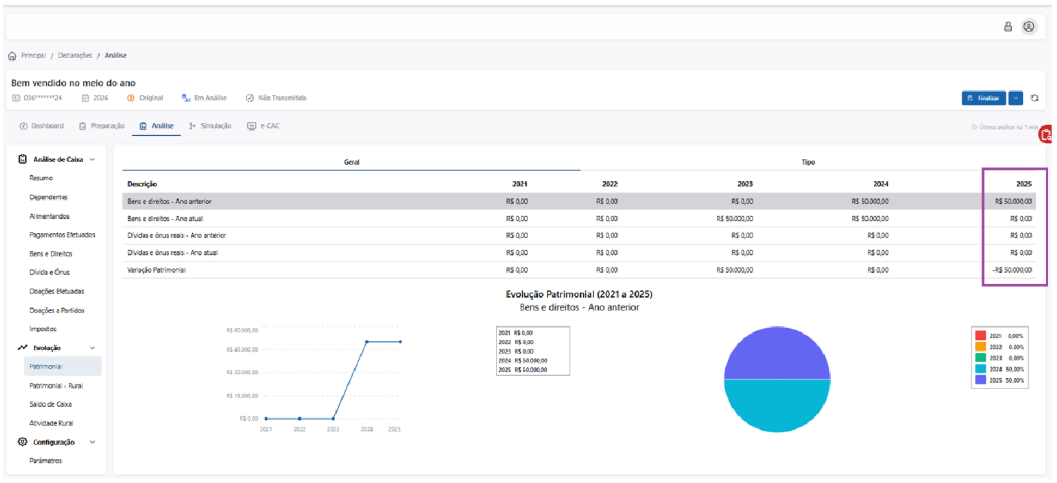Click the Análise de Caixa clipboard icon
Viewport: 1057px width, 483px height.
click(22, 159)
